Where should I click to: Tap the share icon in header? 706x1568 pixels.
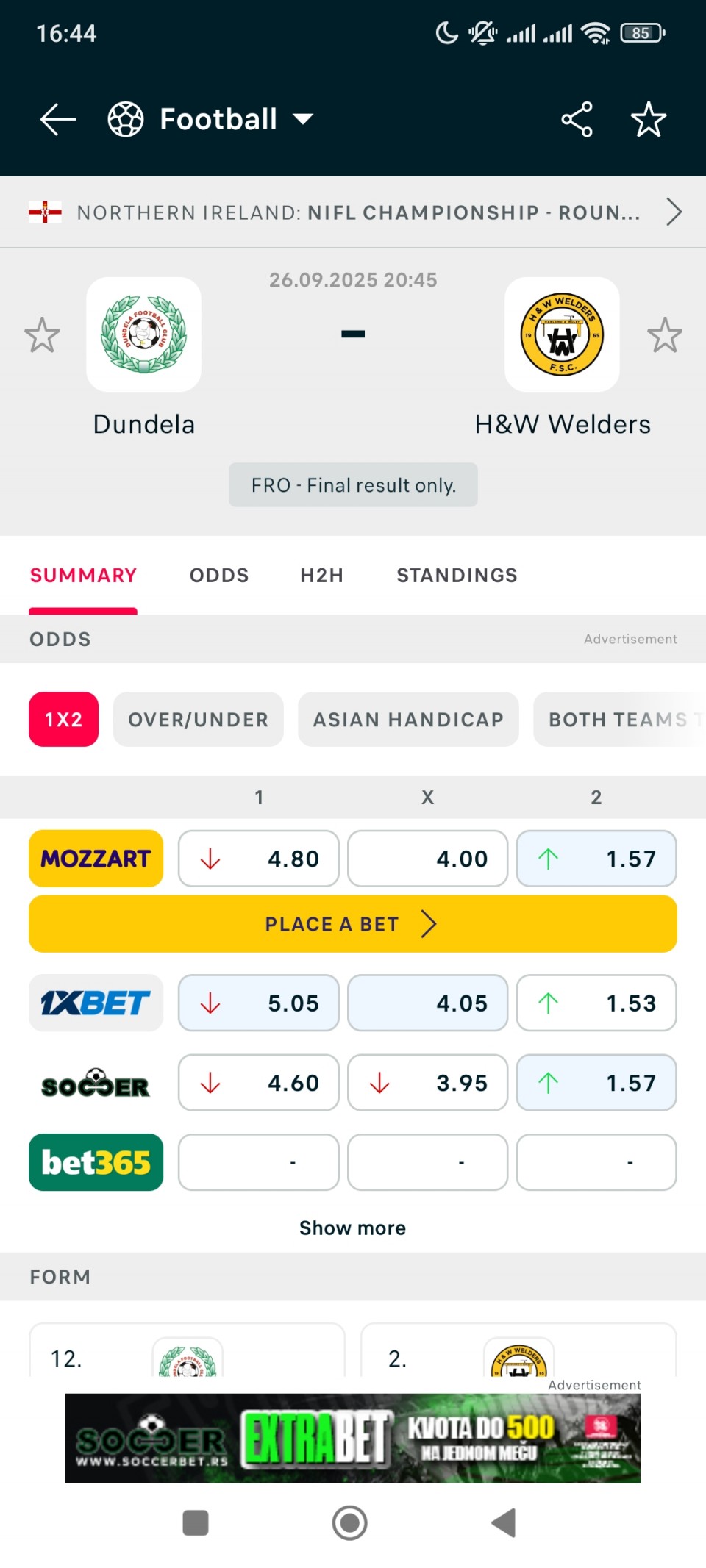[577, 119]
